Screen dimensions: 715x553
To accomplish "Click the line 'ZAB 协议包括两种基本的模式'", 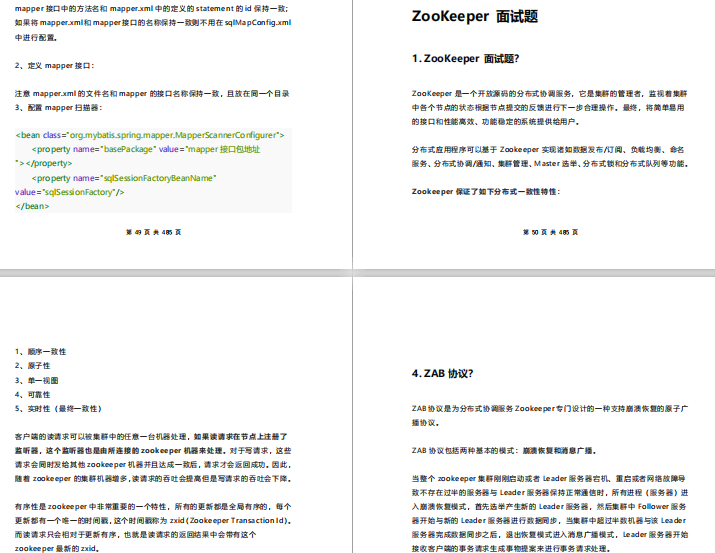I will pos(504,450).
